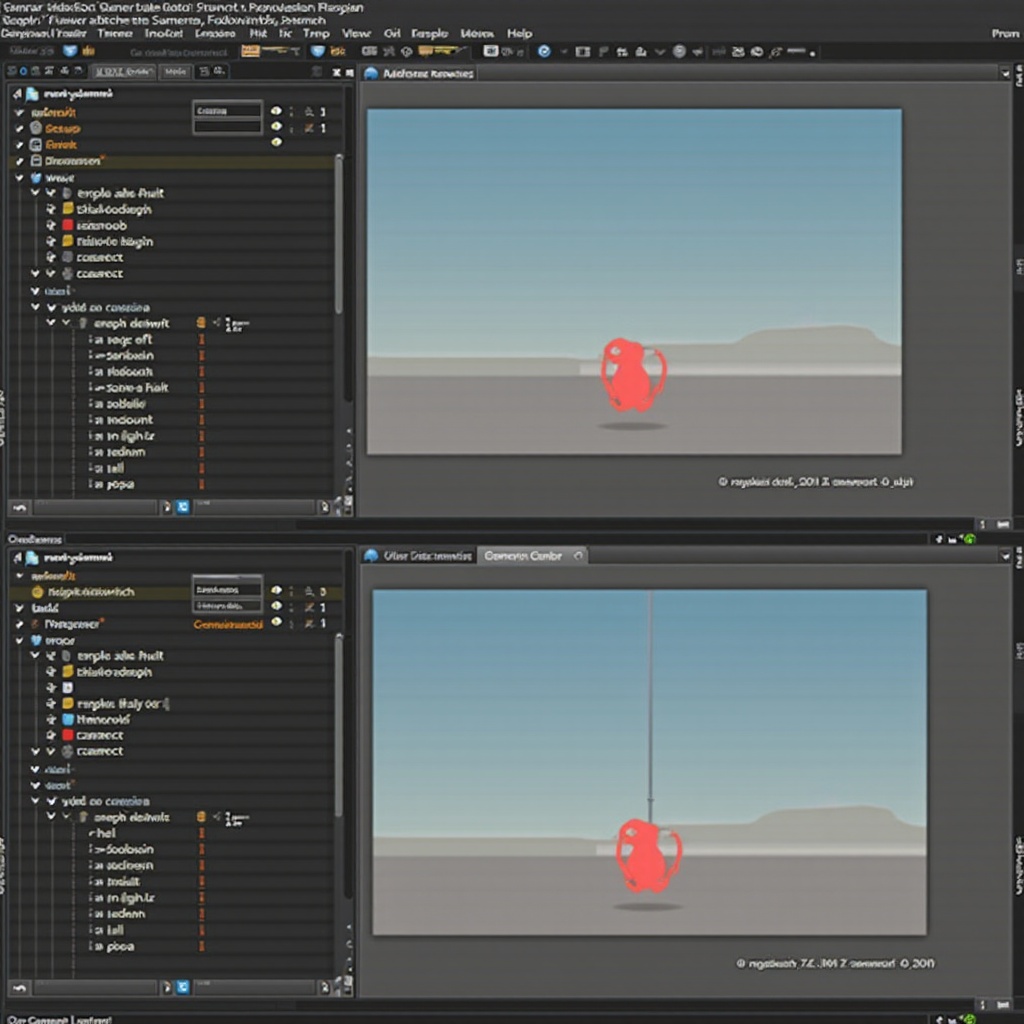The height and width of the screenshot is (1024, 1024).
Task: Click the red item icon in upper tree
Action: click(68, 226)
